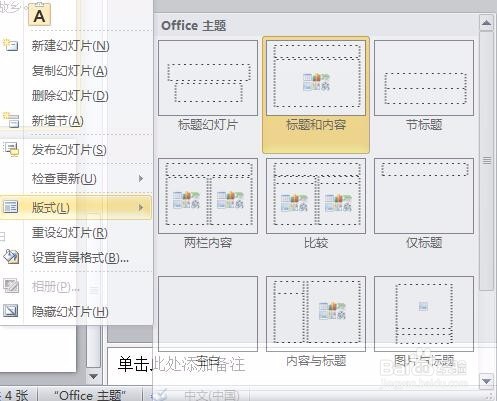497x401 pixels.
Task: Open 设置背景格式(B)... dialog entry
Action: [x=80, y=258]
